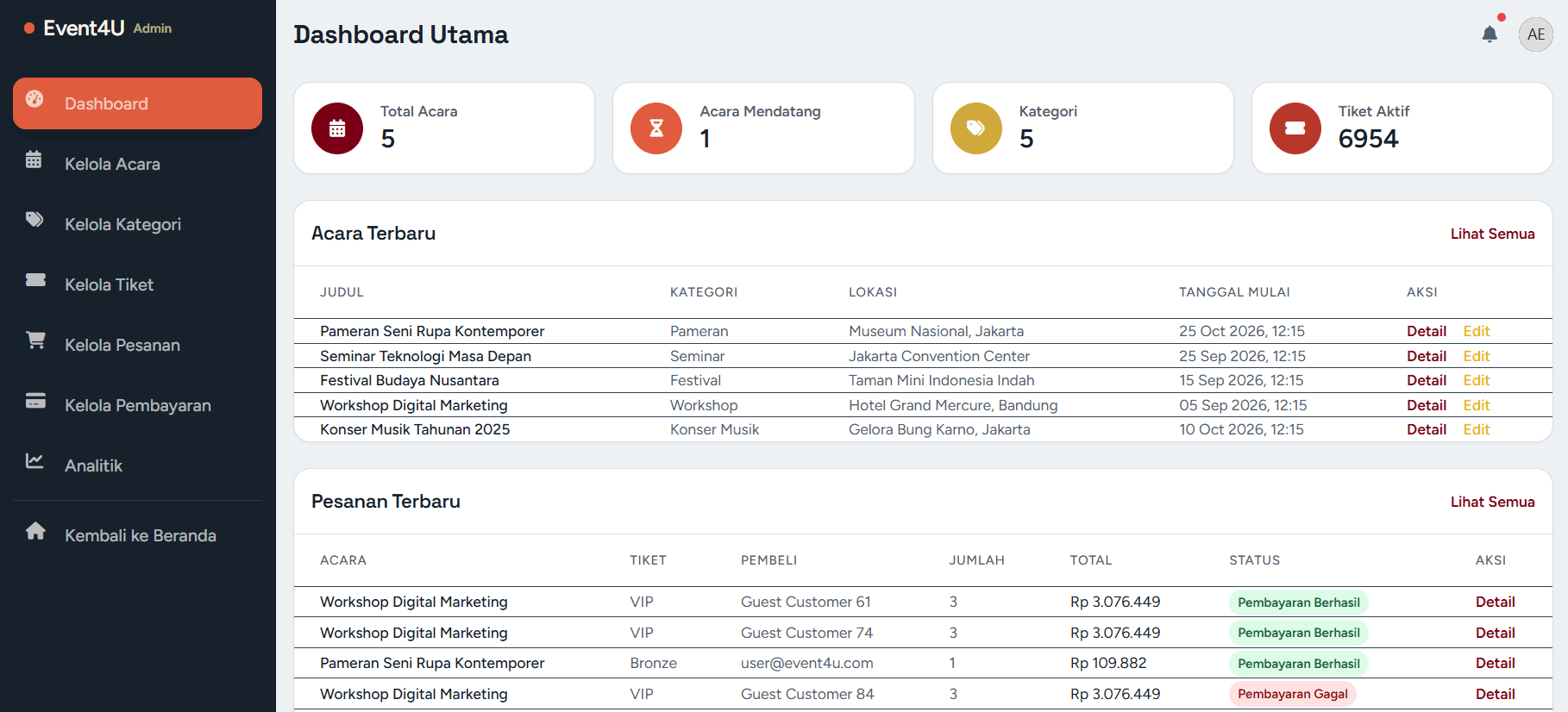Click the Kelola Pembayaran card icon

[x=35, y=401]
